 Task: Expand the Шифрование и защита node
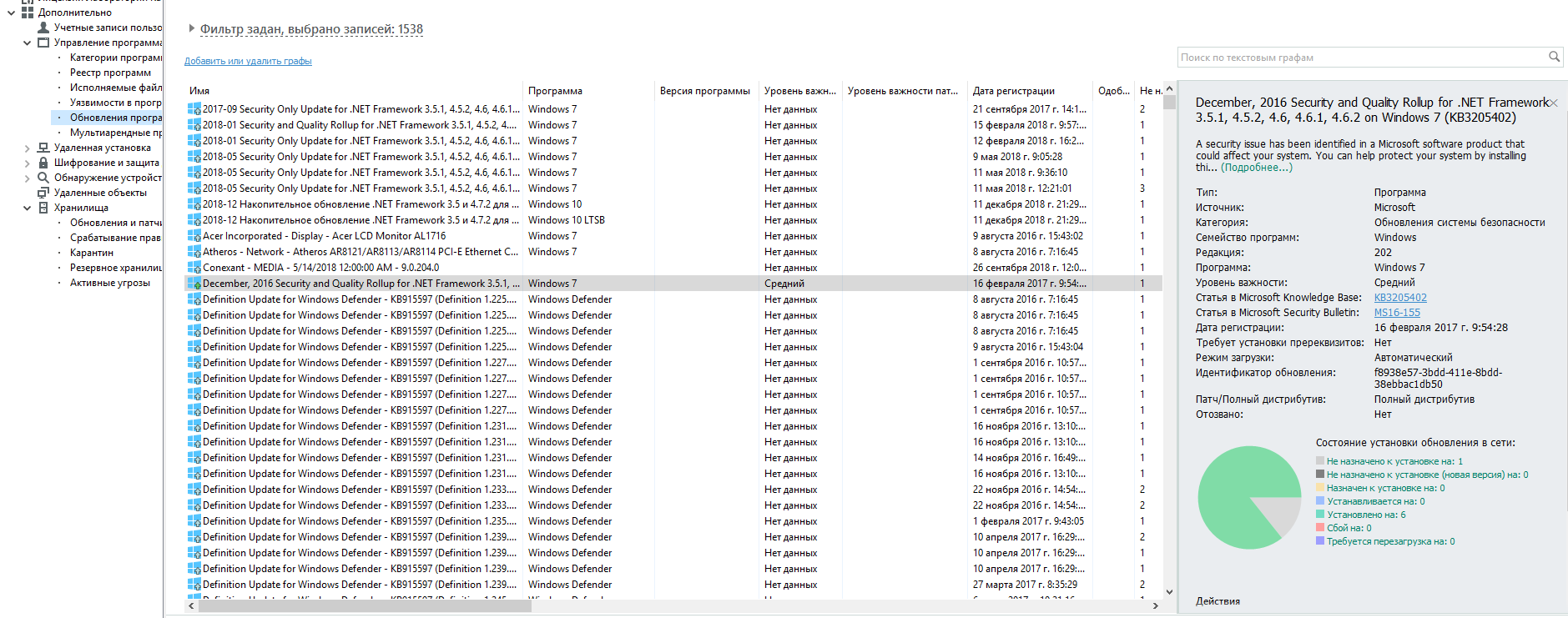(27, 163)
